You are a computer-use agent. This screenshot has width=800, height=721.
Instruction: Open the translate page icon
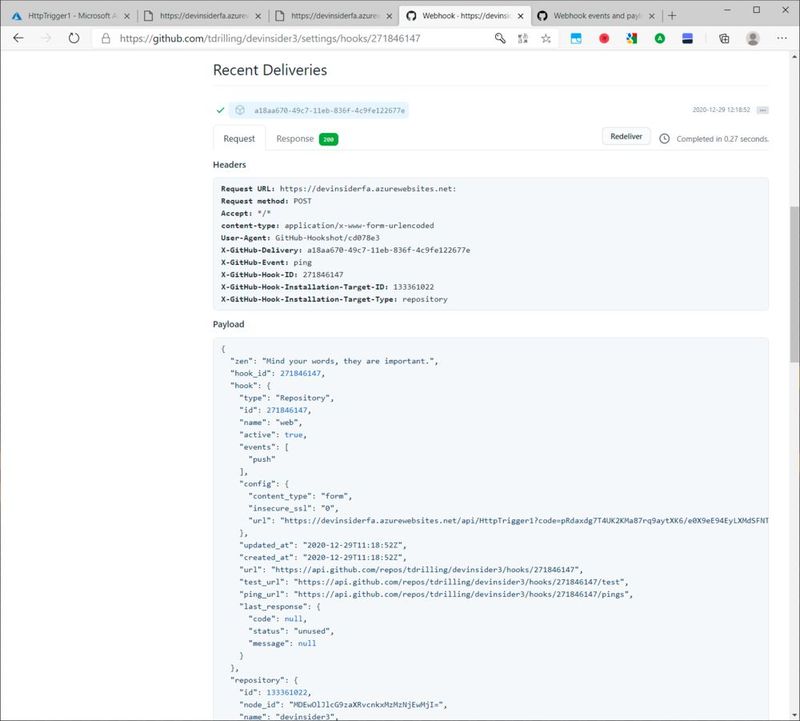[522, 38]
